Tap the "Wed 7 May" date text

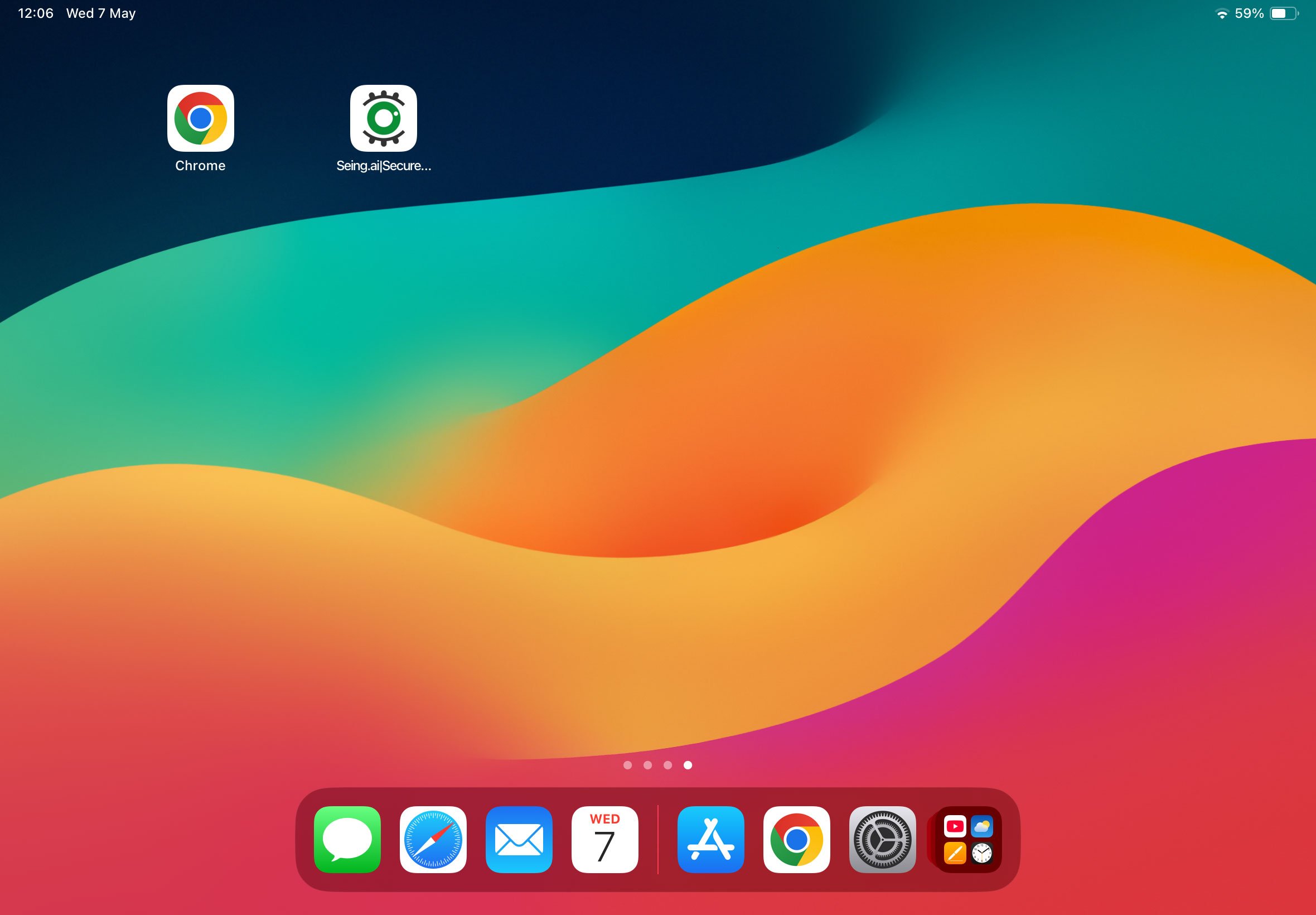point(101,13)
